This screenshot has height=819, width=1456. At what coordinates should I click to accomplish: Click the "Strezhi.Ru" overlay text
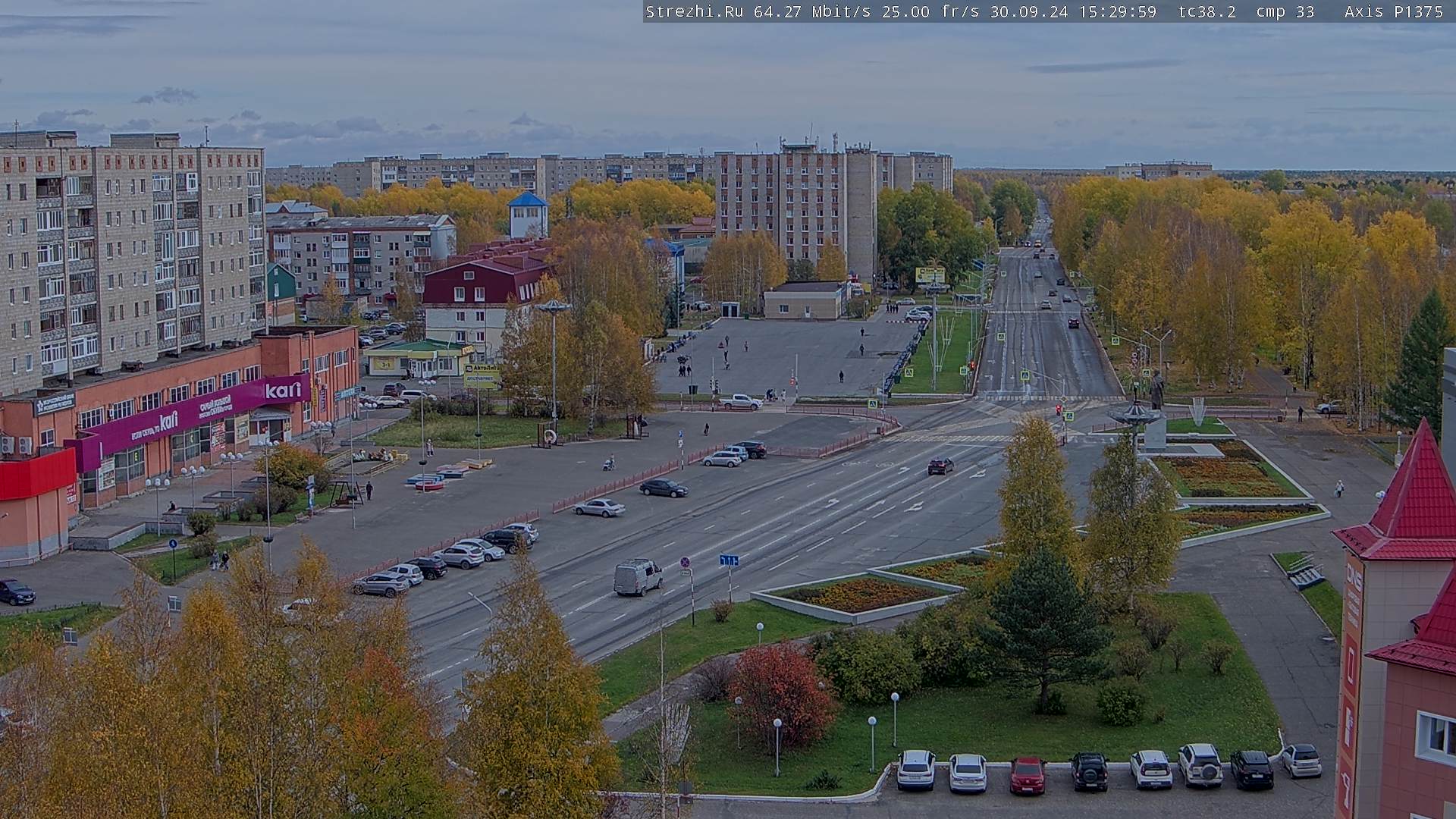[x=694, y=11]
